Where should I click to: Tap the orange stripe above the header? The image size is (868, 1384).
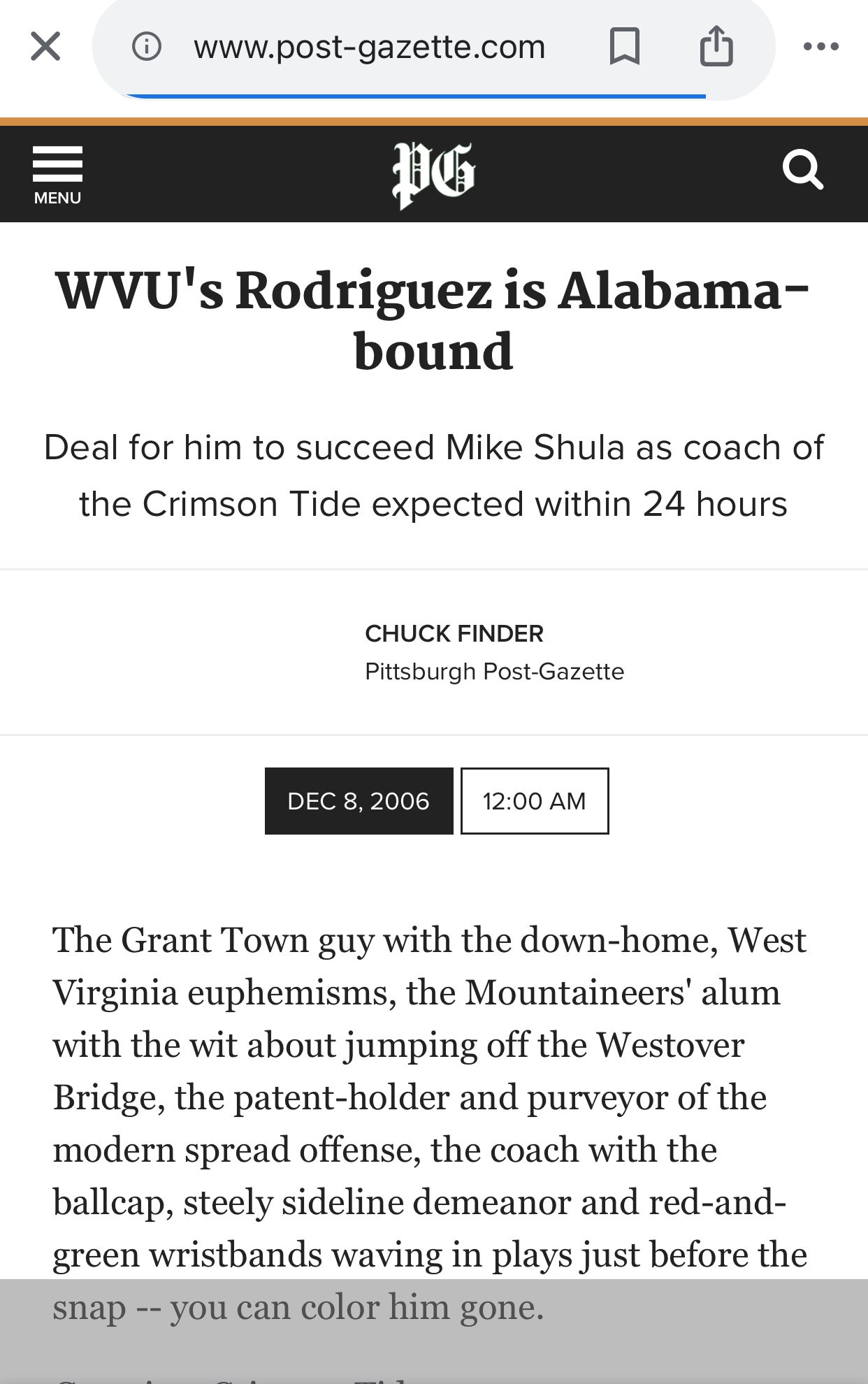[x=434, y=122]
